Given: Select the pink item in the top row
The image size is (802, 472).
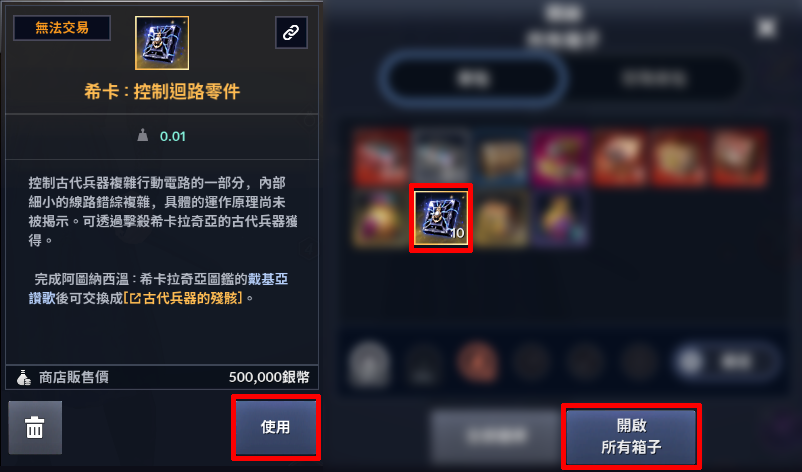Looking at the screenshot, I should point(561,158).
